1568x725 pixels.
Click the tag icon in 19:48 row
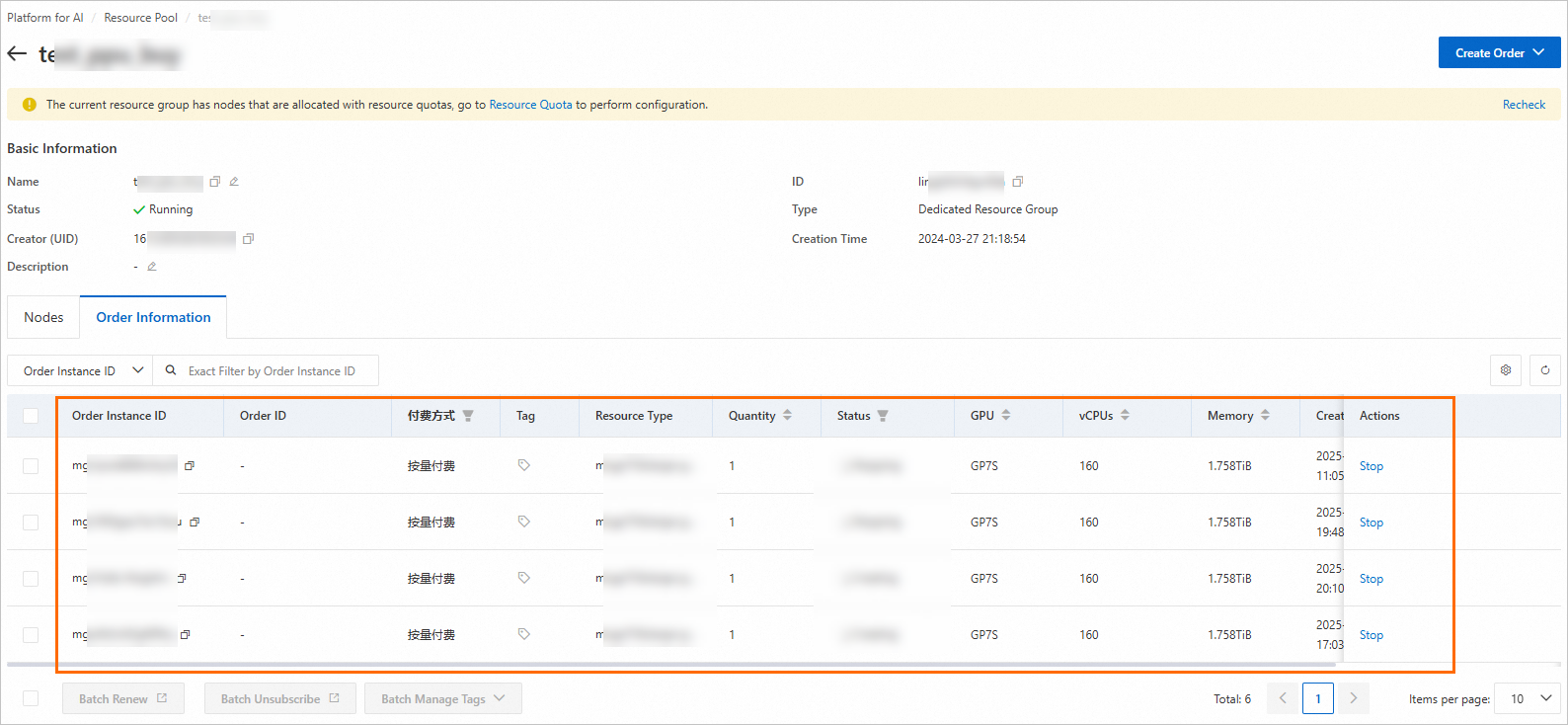[x=524, y=522]
